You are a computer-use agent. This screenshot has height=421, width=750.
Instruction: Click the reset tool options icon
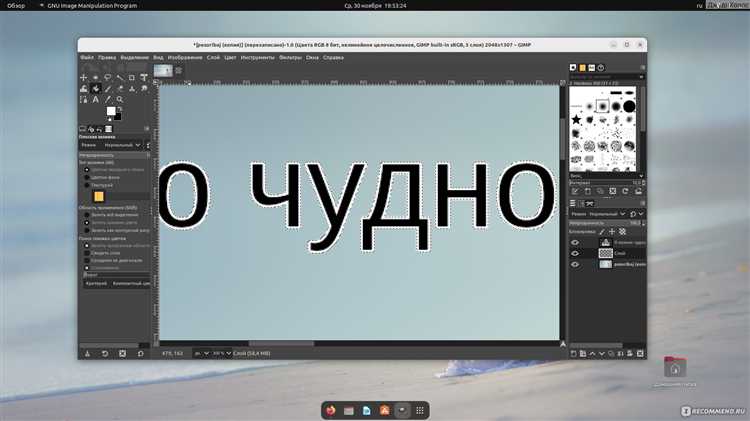(141, 354)
